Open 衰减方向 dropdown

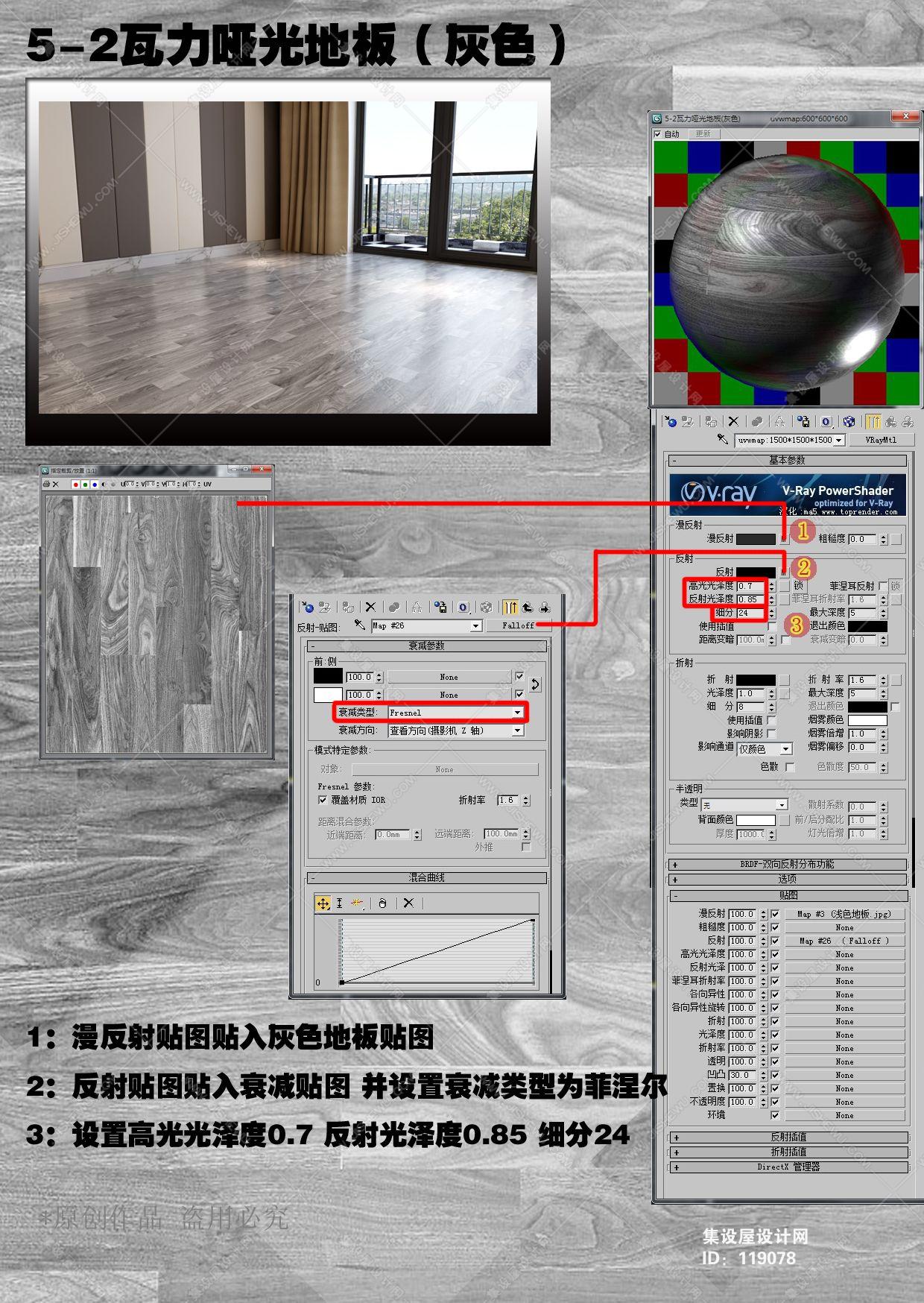[455, 731]
